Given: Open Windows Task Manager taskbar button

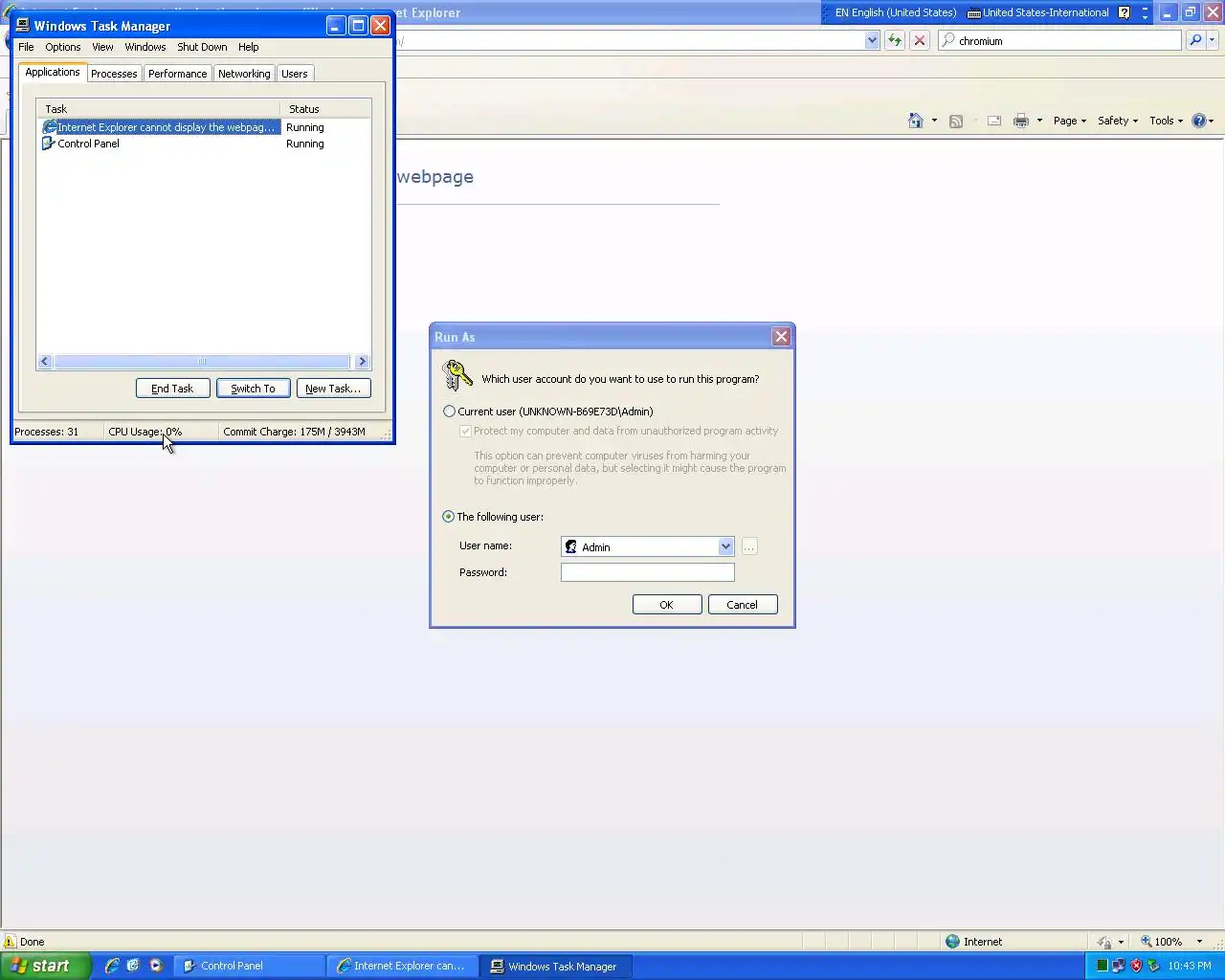Looking at the screenshot, I should 555,966.
